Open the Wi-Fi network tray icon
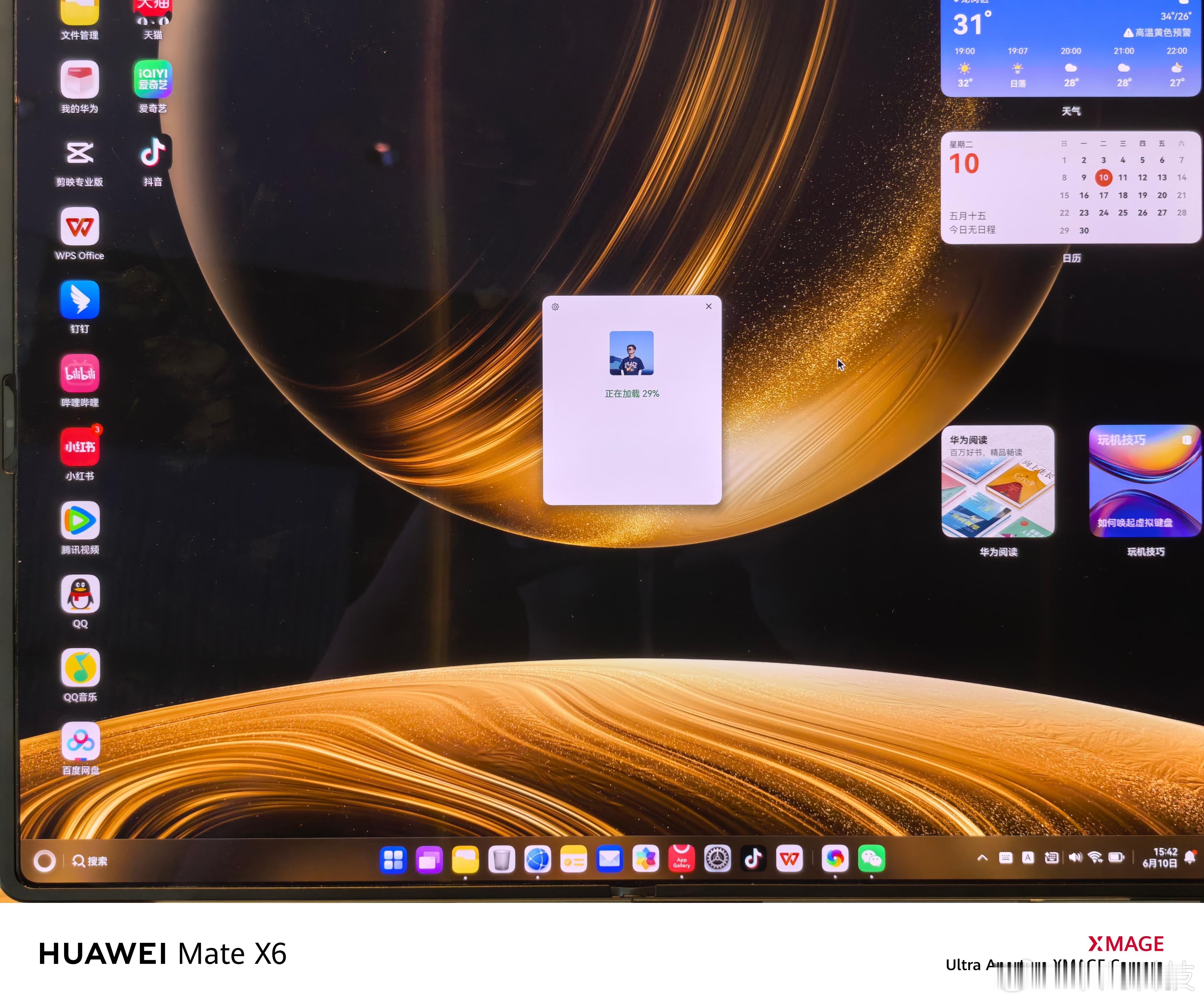The width and height of the screenshot is (1204, 1004). (1096, 858)
